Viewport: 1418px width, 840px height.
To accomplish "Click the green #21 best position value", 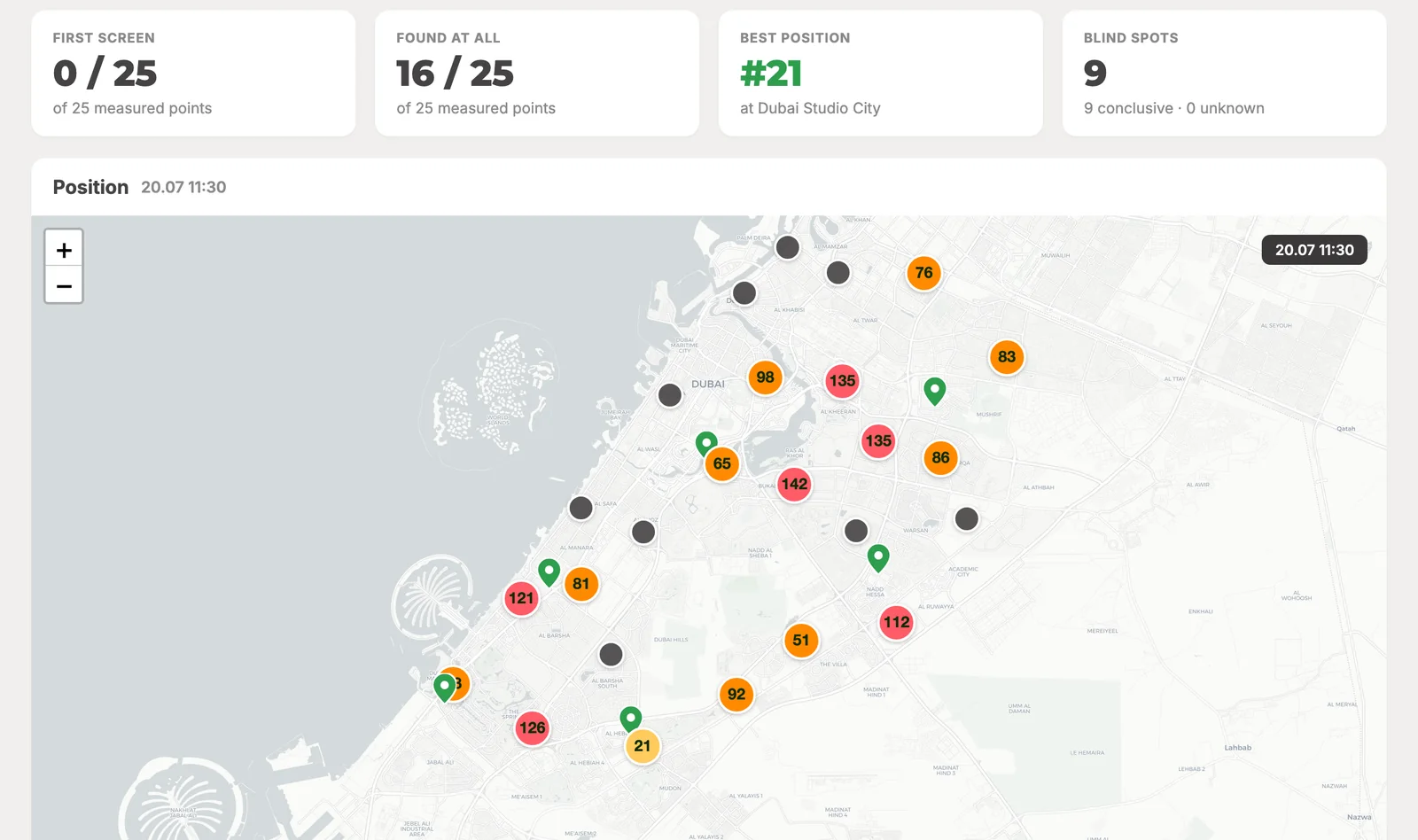I will click(x=771, y=74).
